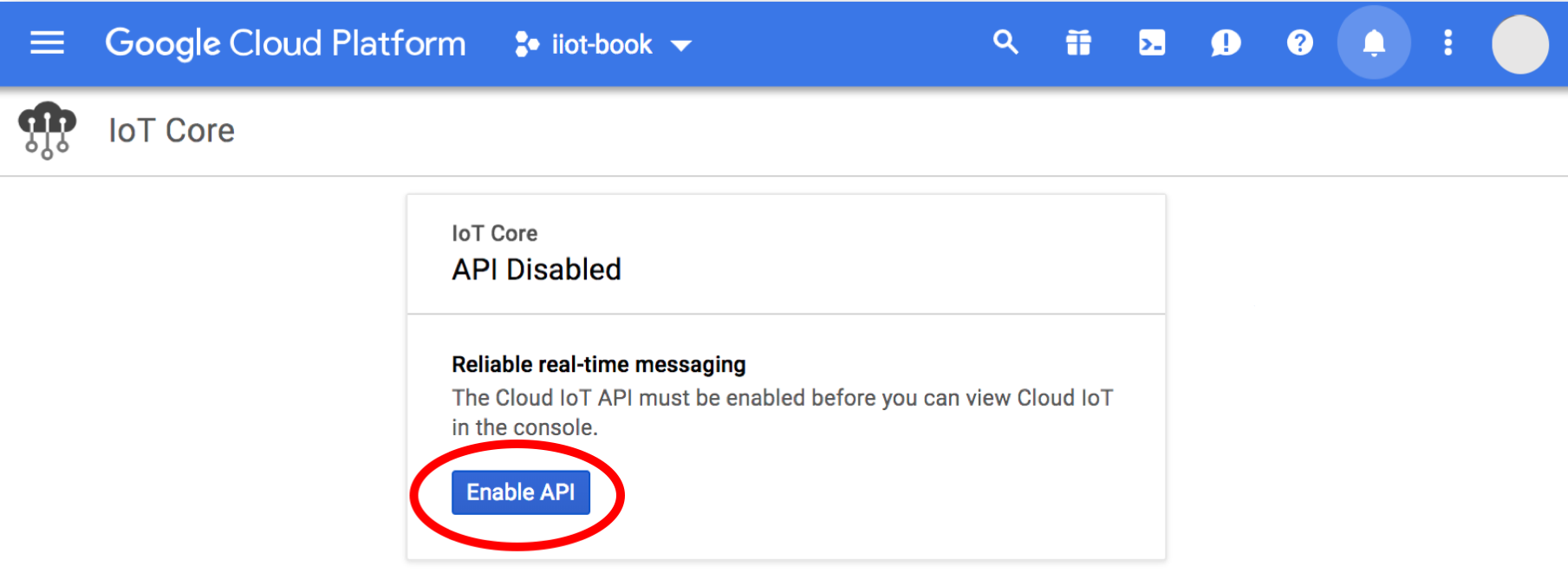The width and height of the screenshot is (1568, 580).
Task: Click the Google Cloud Platform logo
Action: 285,43
